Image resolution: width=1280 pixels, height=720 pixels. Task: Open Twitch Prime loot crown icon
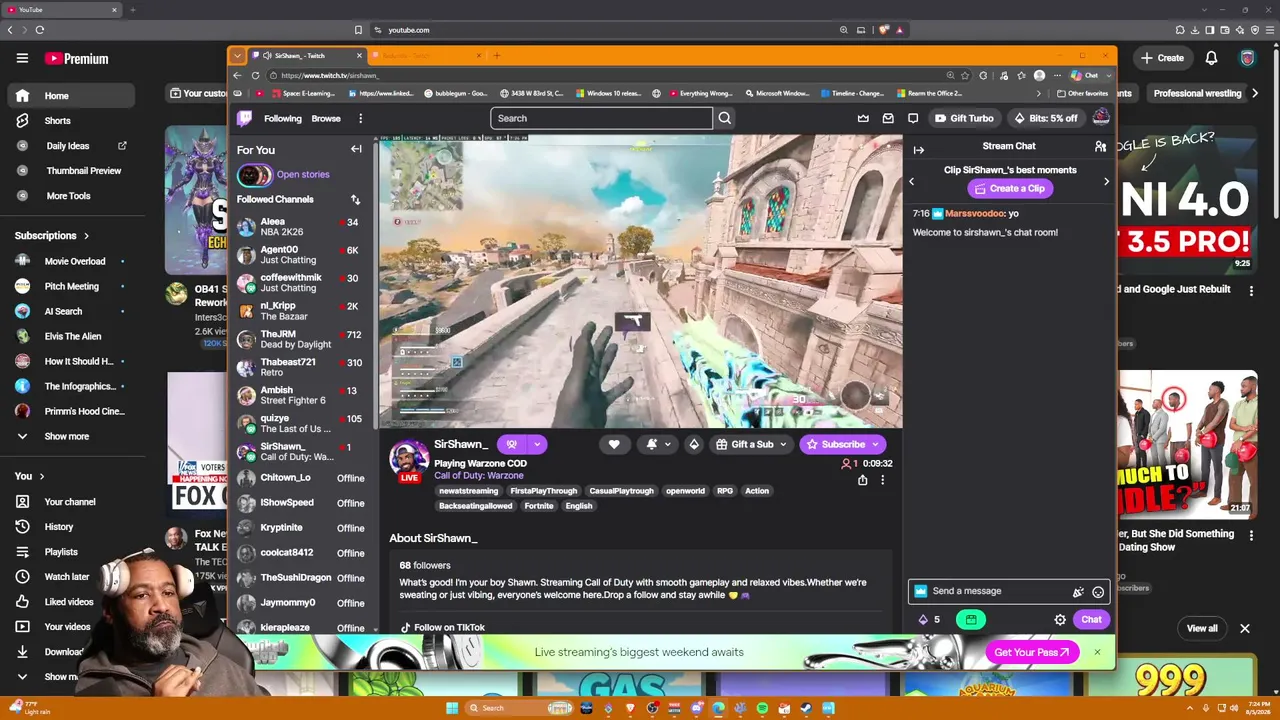pyautogui.click(x=863, y=118)
